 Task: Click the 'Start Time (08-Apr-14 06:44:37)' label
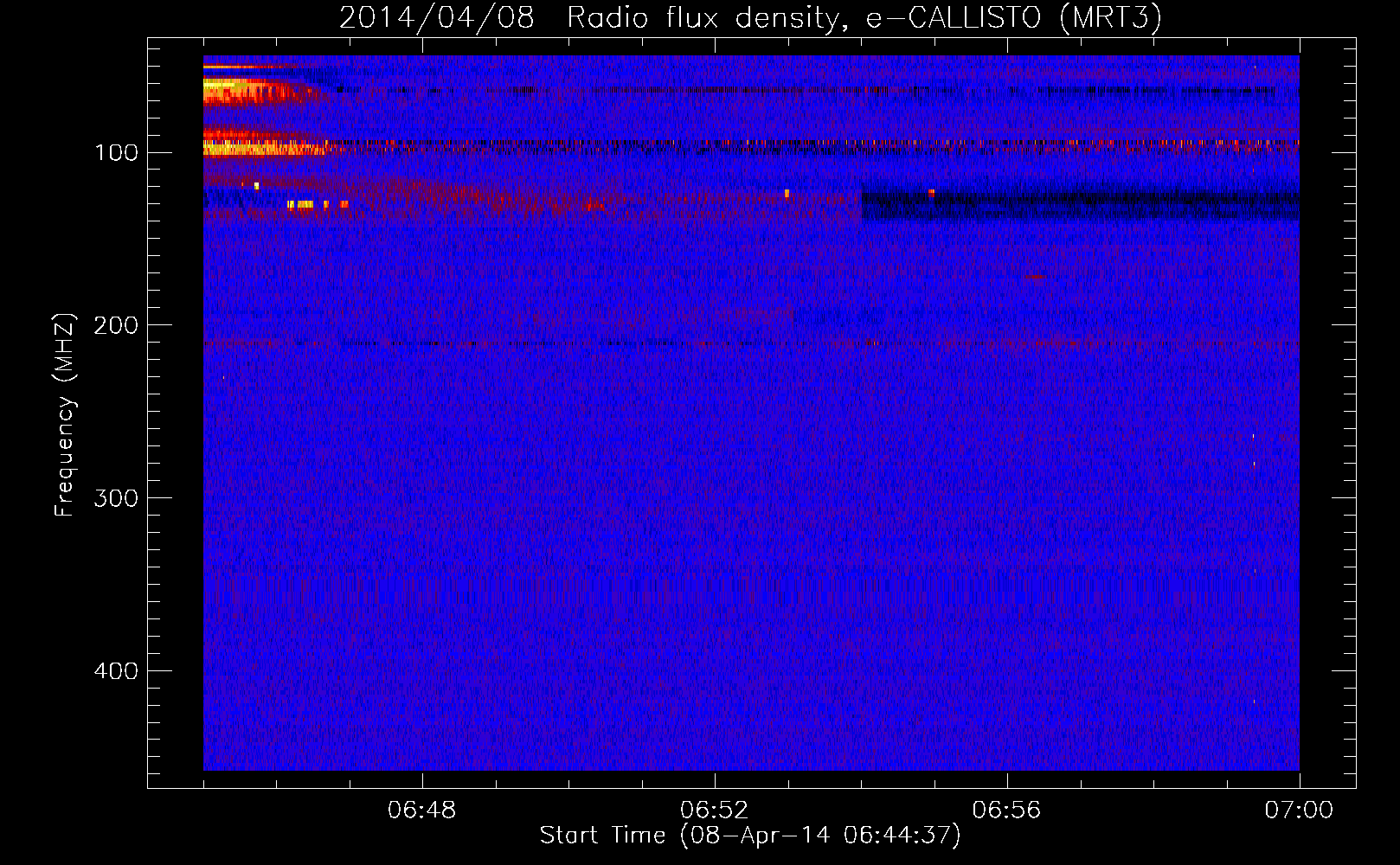(x=750, y=835)
